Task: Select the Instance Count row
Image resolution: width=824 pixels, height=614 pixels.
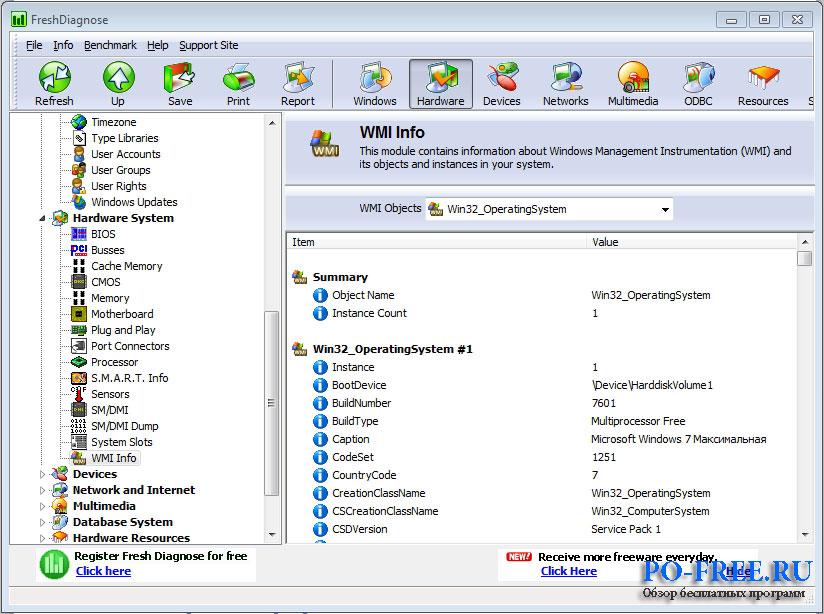Action: click(x=542, y=313)
